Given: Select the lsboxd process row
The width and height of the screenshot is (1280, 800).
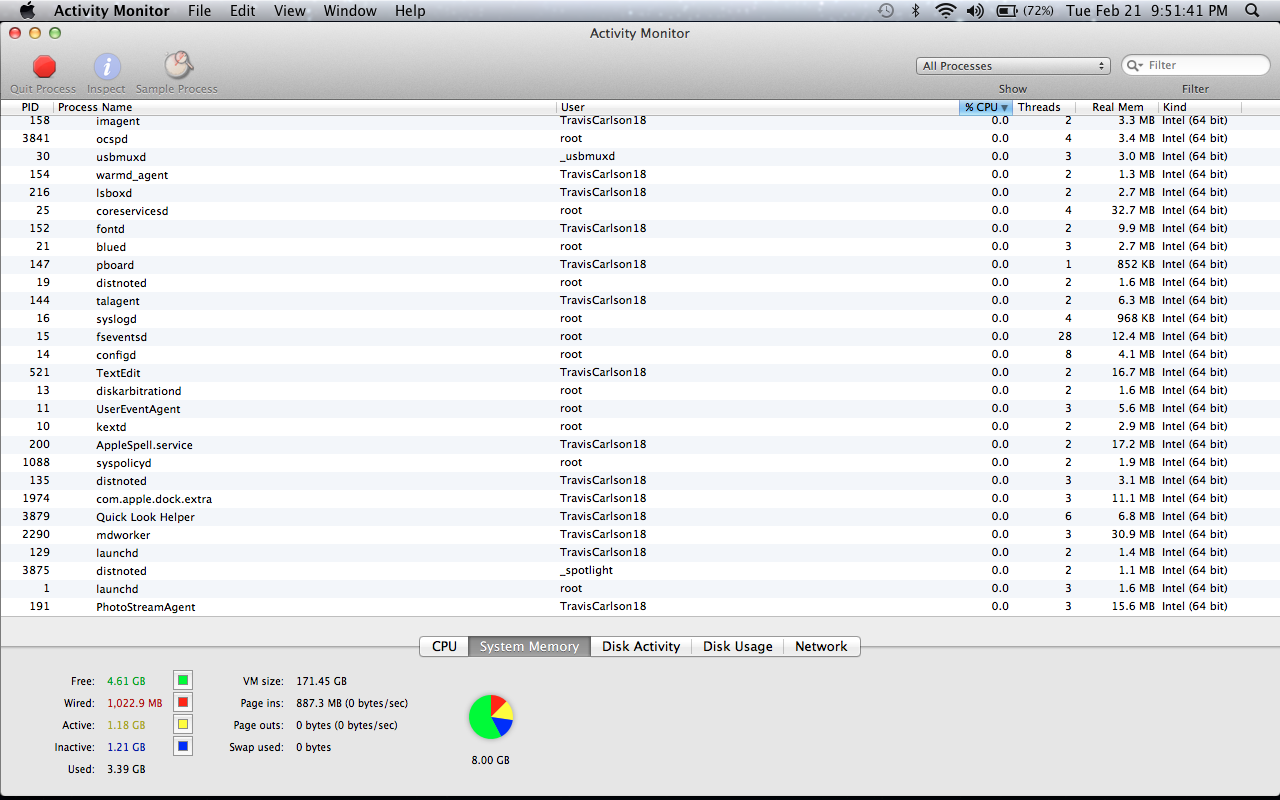Looking at the screenshot, I should 640,192.
